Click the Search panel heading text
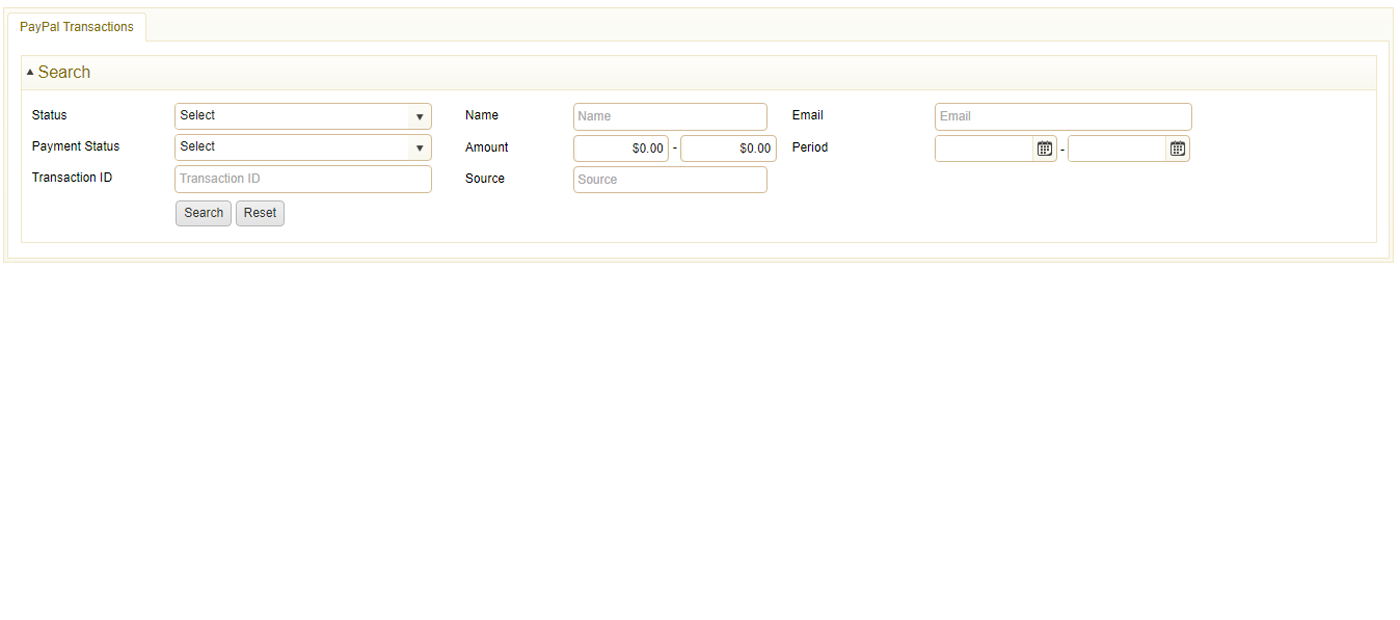The image size is (1400, 620). 64,72
